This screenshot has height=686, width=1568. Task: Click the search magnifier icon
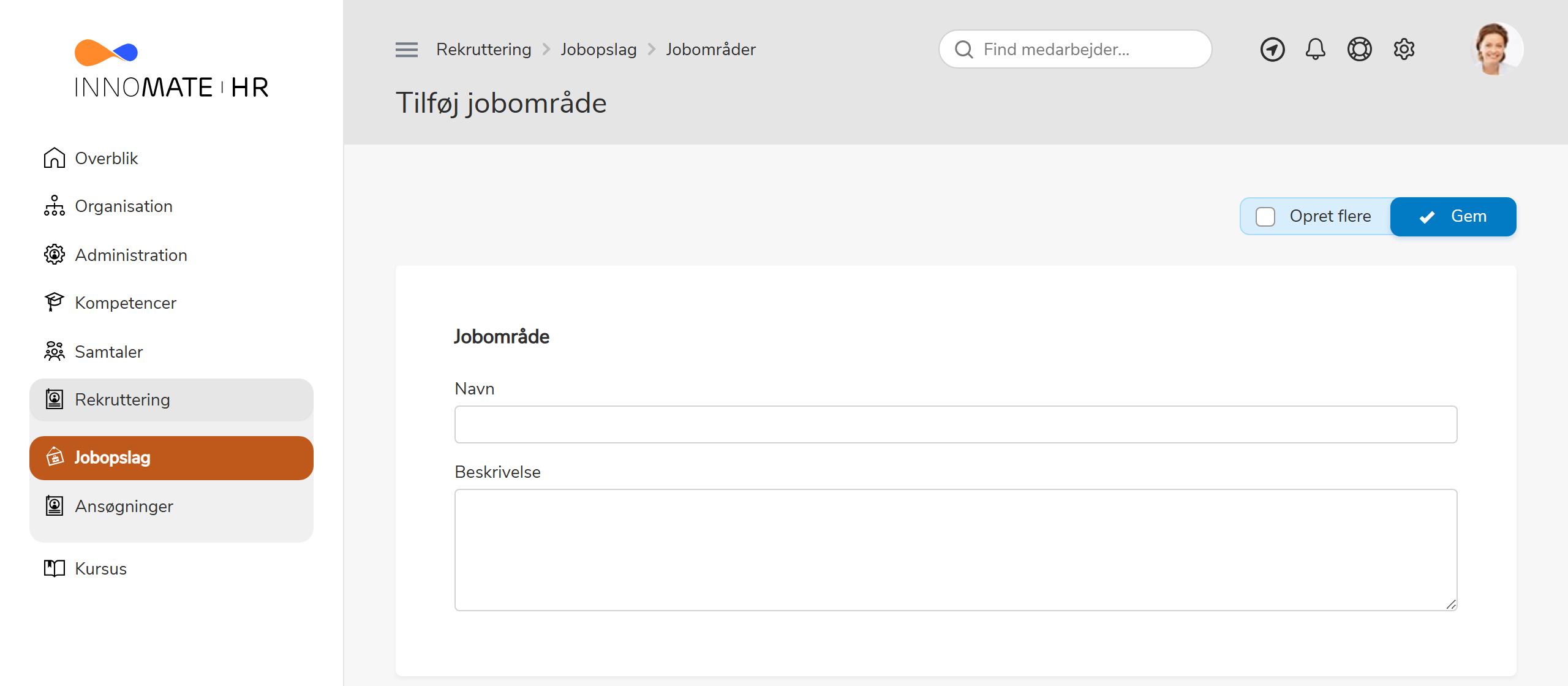click(x=963, y=50)
